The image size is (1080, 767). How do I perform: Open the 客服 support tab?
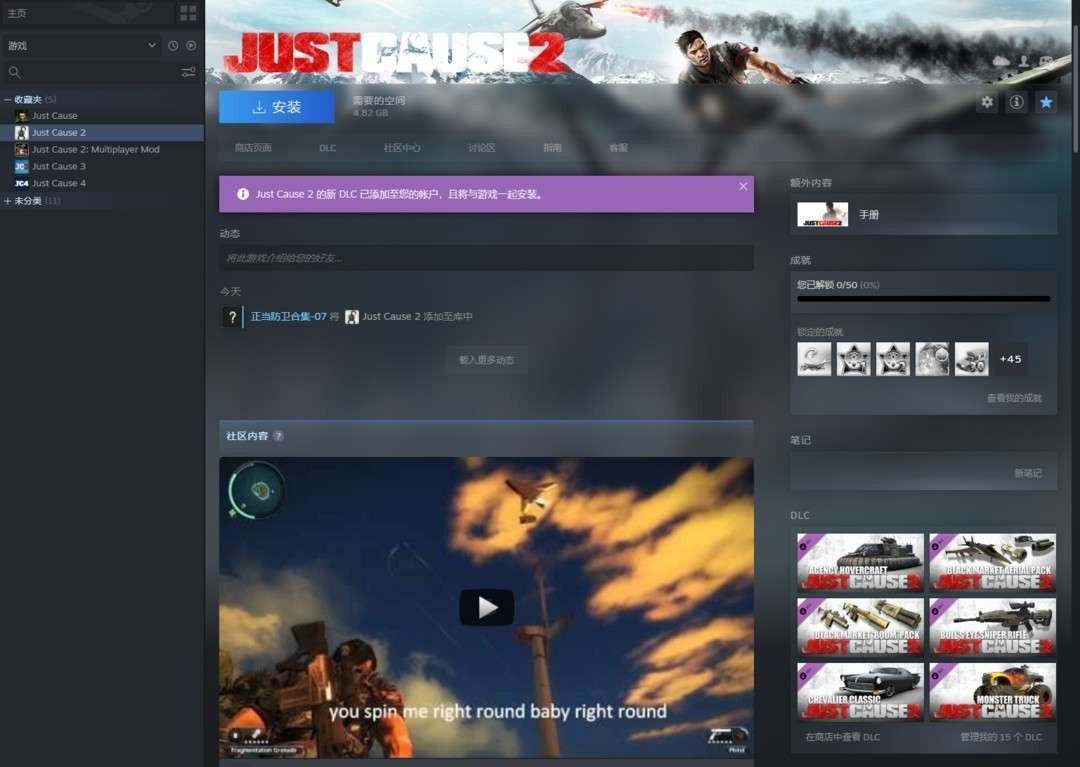[x=618, y=147]
